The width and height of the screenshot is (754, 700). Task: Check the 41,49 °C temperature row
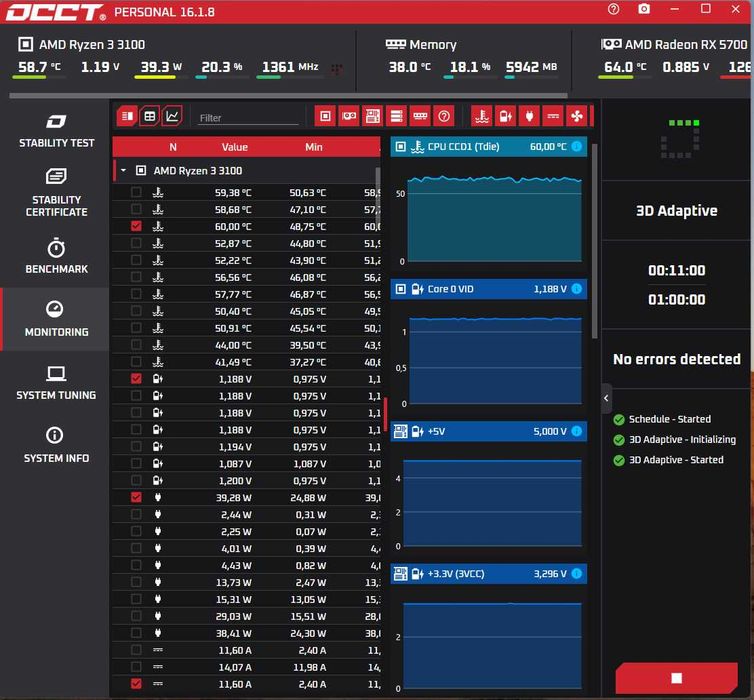[136, 362]
